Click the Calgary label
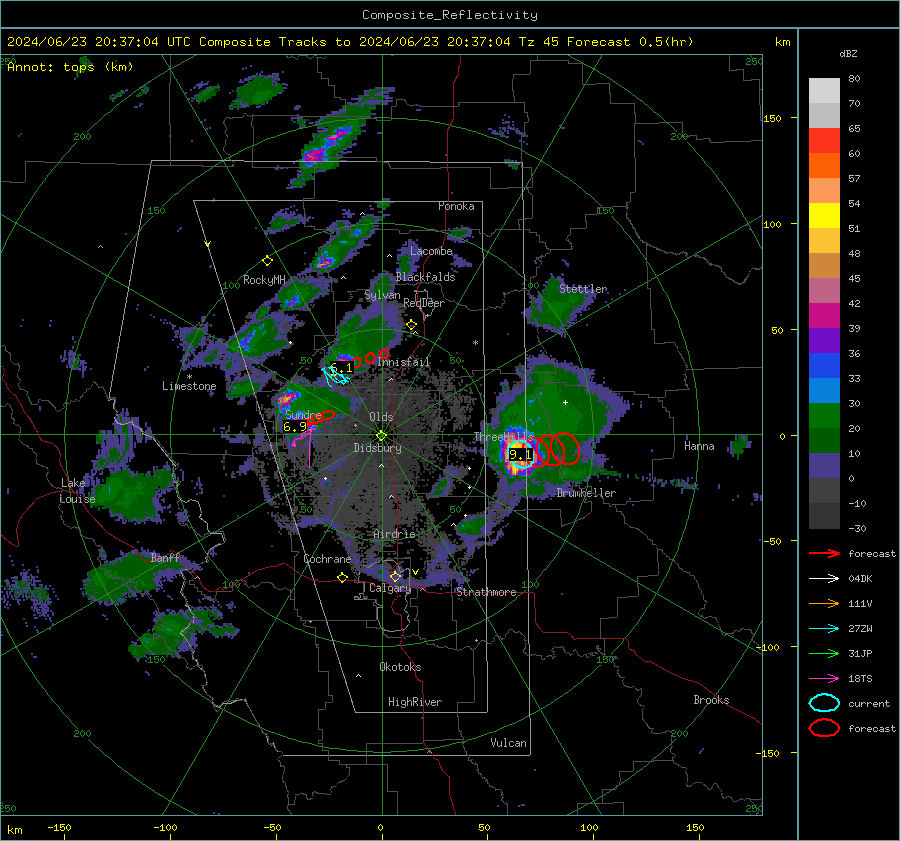This screenshot has height=841, width=900. pos(390,588)
